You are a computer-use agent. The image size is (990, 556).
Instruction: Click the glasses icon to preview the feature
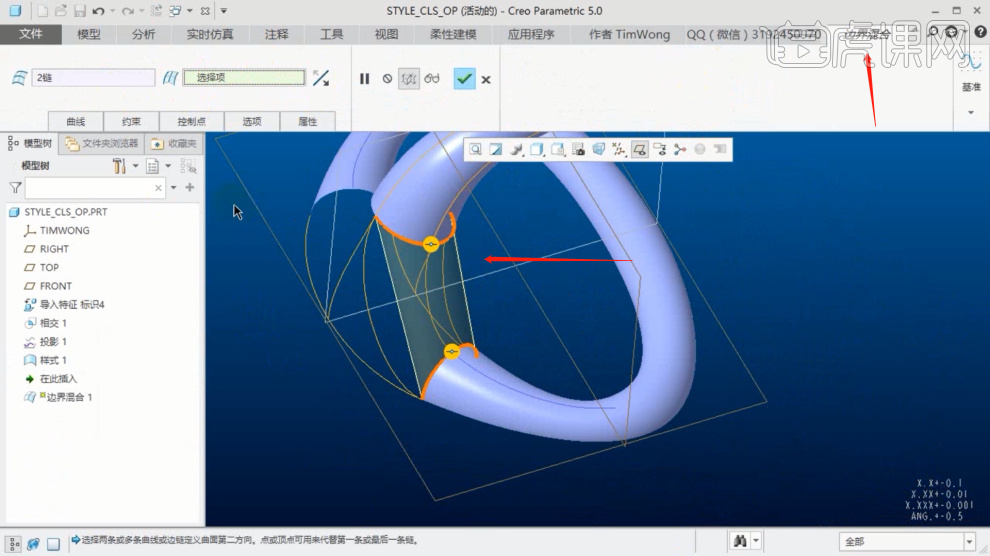(x=432, y=78)
